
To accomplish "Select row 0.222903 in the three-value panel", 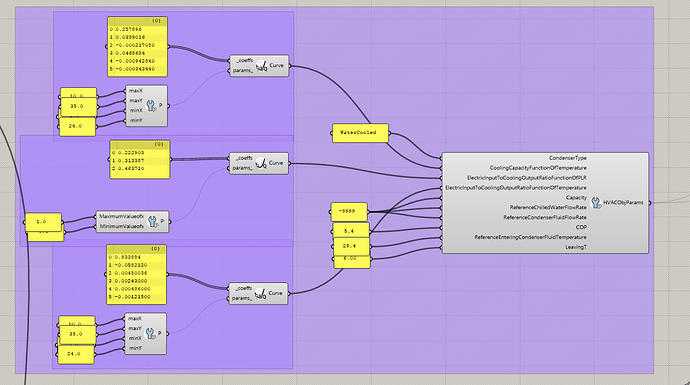I will [140, 153].
